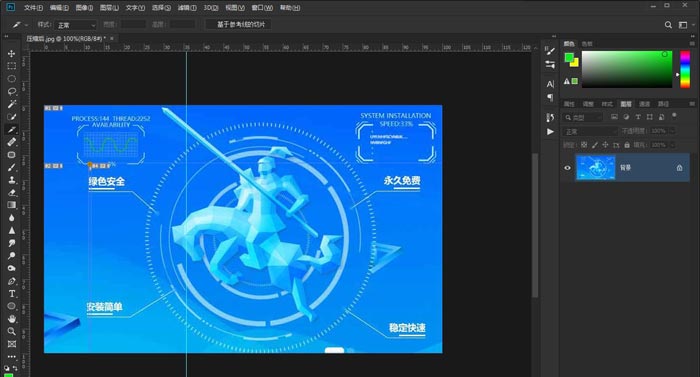Open the History panel icon

click(x=550, y=117)
